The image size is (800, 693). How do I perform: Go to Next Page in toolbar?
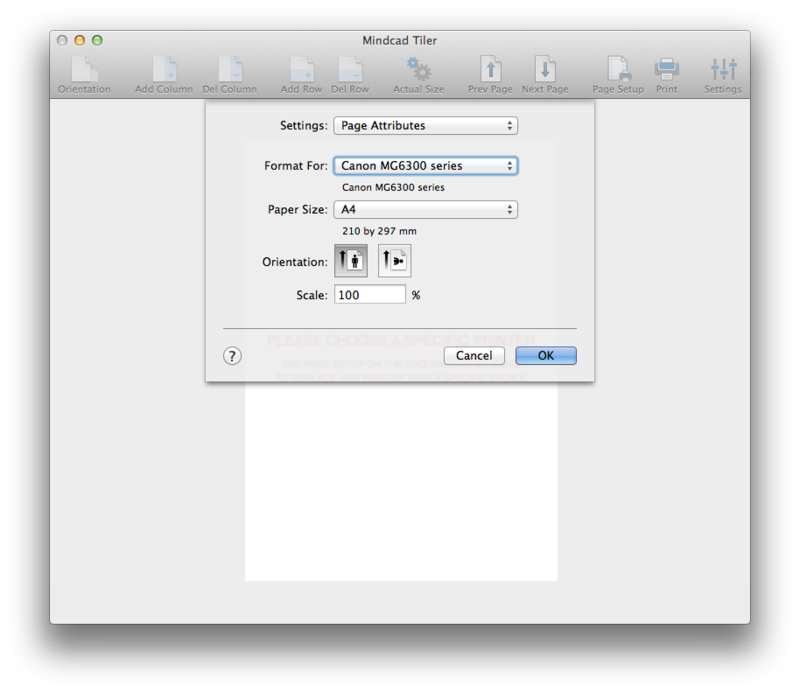(545, 70)
